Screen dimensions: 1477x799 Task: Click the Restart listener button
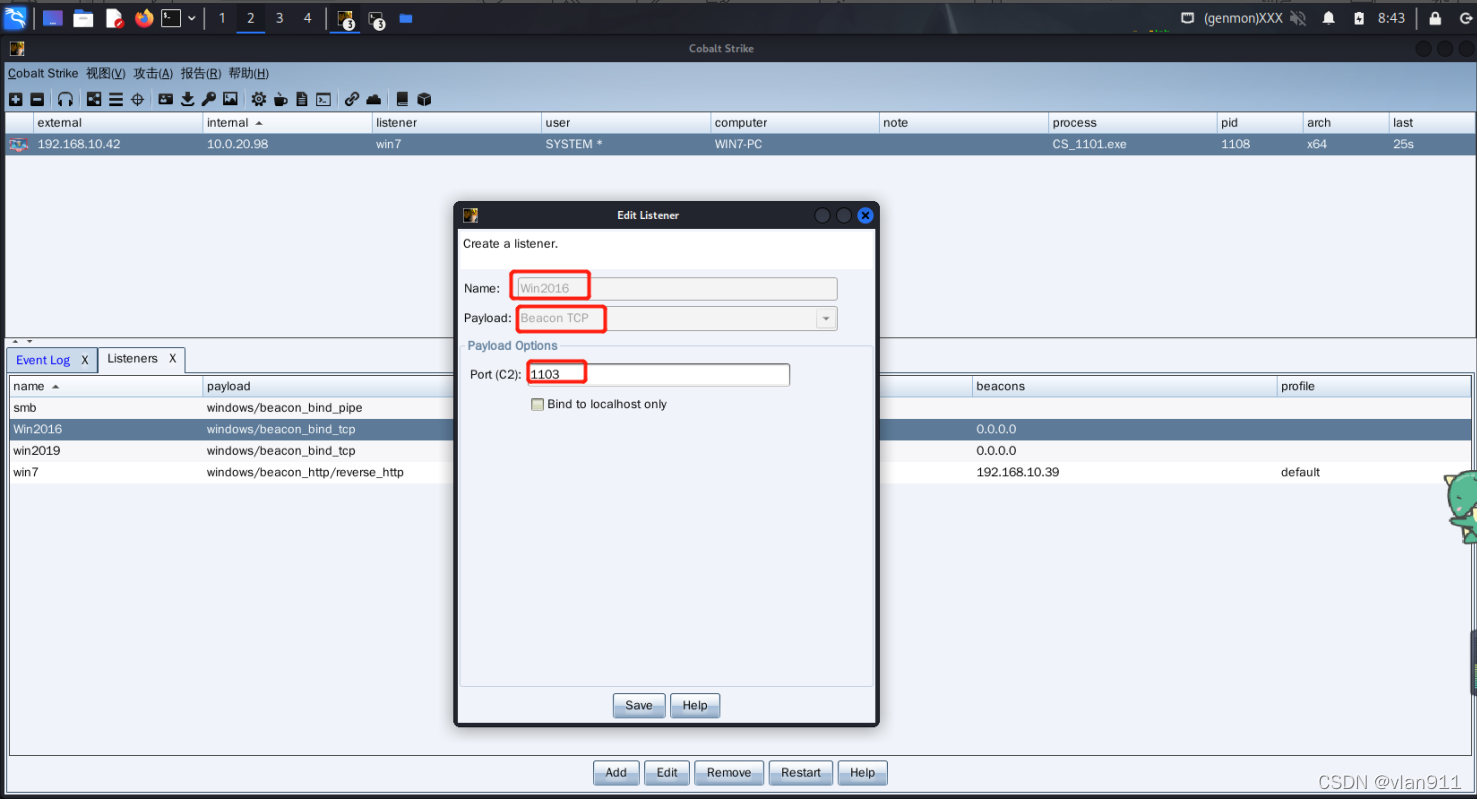click(801, 772)
